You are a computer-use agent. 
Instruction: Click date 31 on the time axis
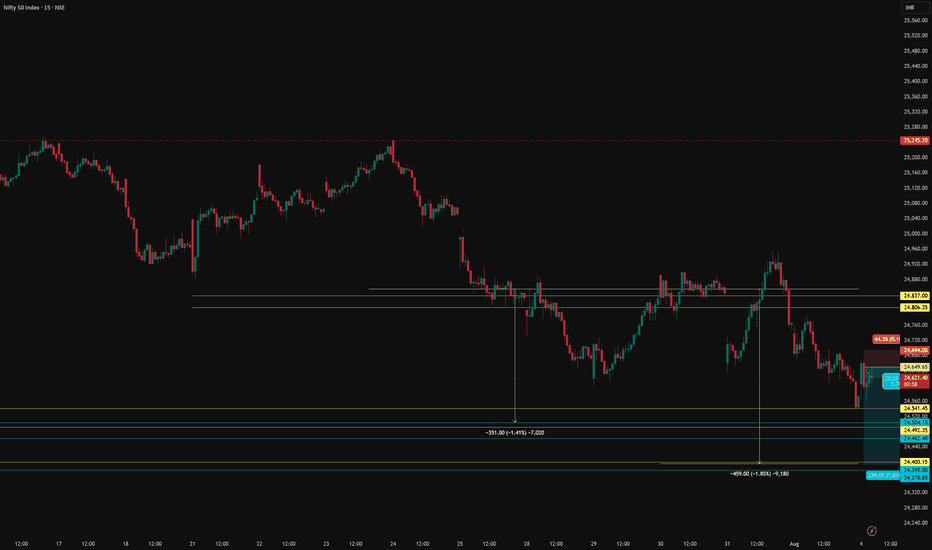tap(727, 543)
